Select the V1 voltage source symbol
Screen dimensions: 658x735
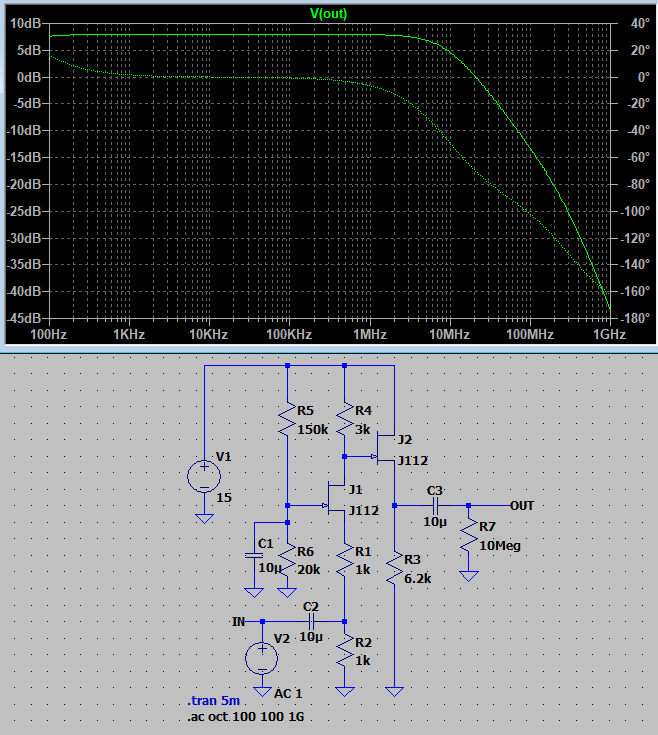204,476
